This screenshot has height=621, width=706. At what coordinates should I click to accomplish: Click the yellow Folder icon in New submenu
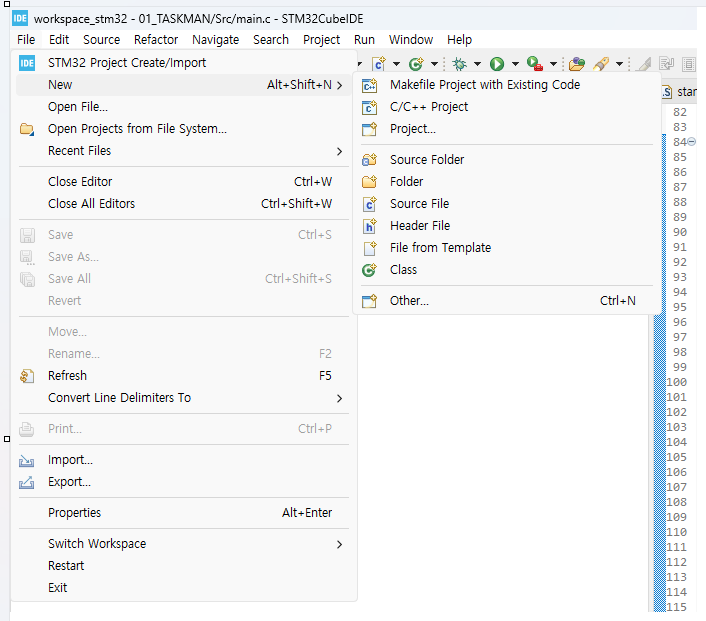(x=370, y=182)
